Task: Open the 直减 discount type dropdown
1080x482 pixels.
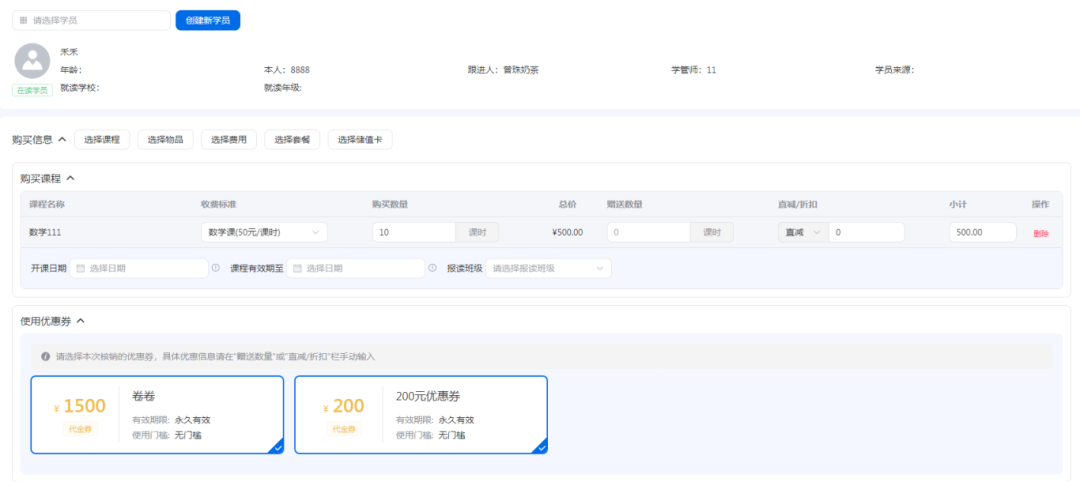Action: [x=802, y=232]
